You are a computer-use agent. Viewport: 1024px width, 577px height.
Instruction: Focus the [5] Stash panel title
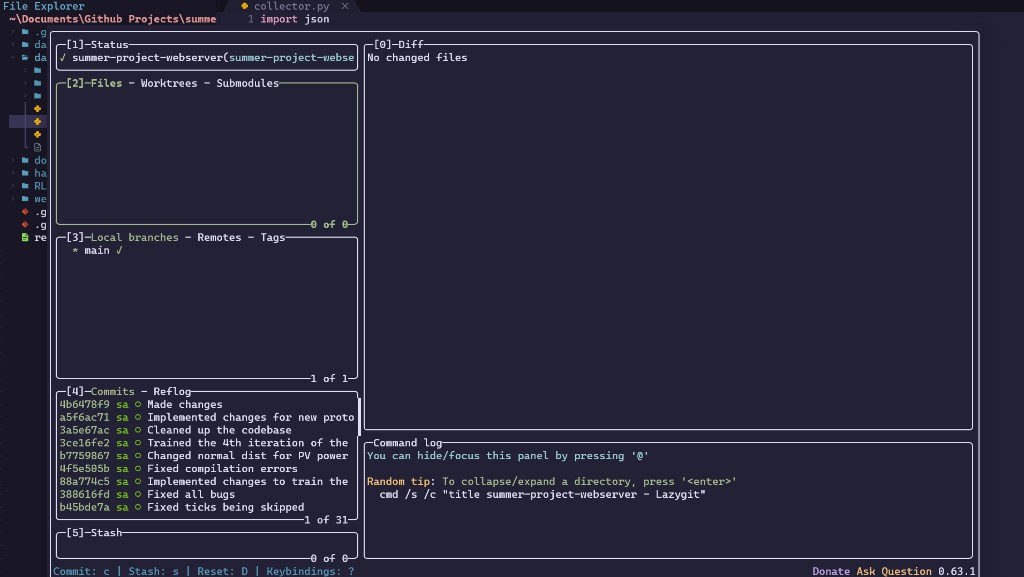pos(94,533)
